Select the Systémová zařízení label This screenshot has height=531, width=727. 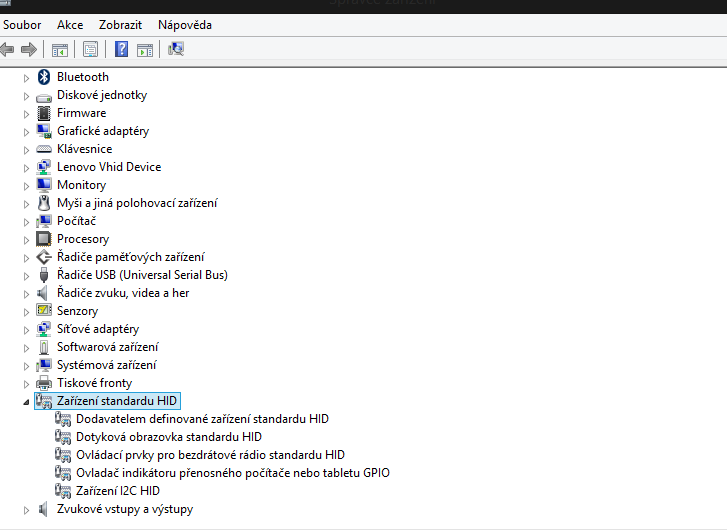[x=107, y=365]
